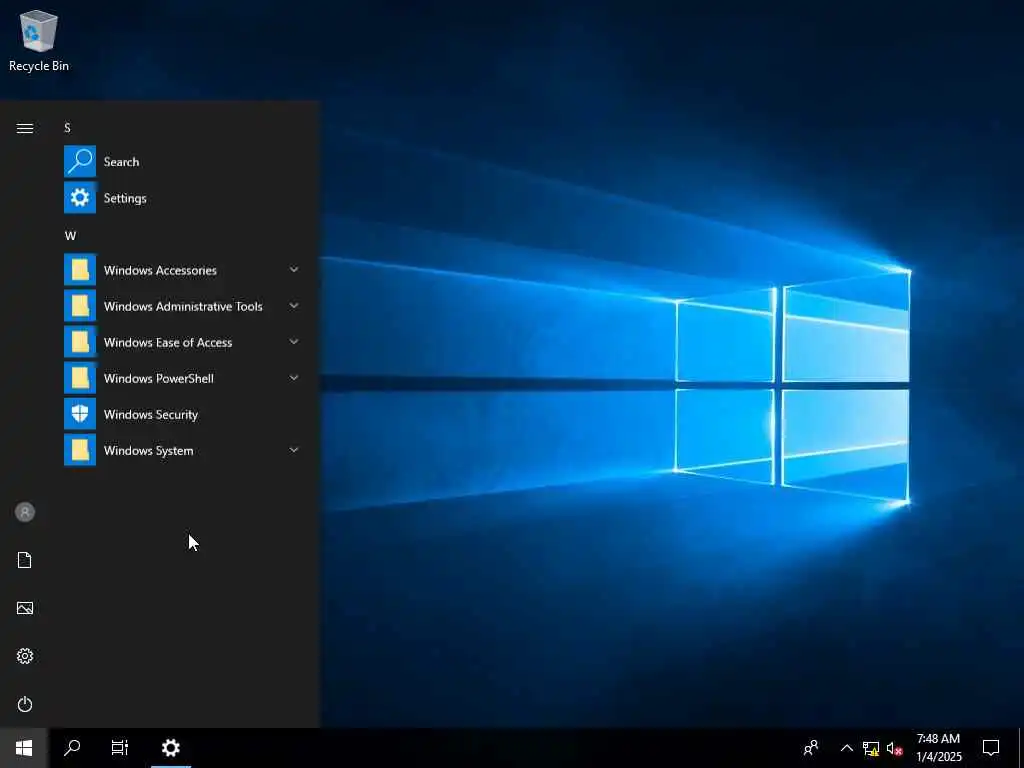Viewport: 1024px width, 768px height.
Task: Select the Windows Administrative Tools text label
Action: point(183,306)
